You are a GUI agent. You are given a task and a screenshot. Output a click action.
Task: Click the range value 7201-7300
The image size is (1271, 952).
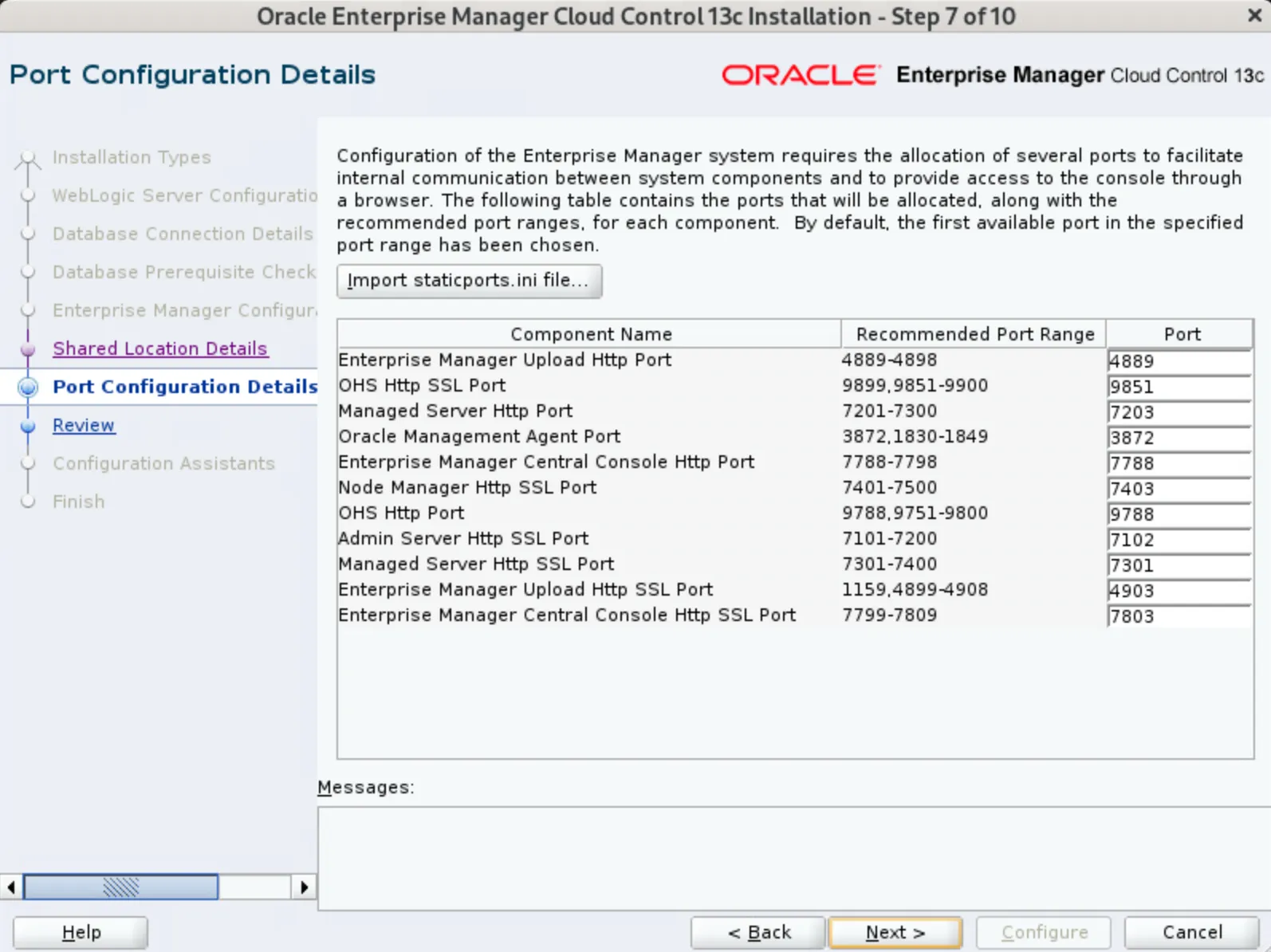click(x=889, y=411)
